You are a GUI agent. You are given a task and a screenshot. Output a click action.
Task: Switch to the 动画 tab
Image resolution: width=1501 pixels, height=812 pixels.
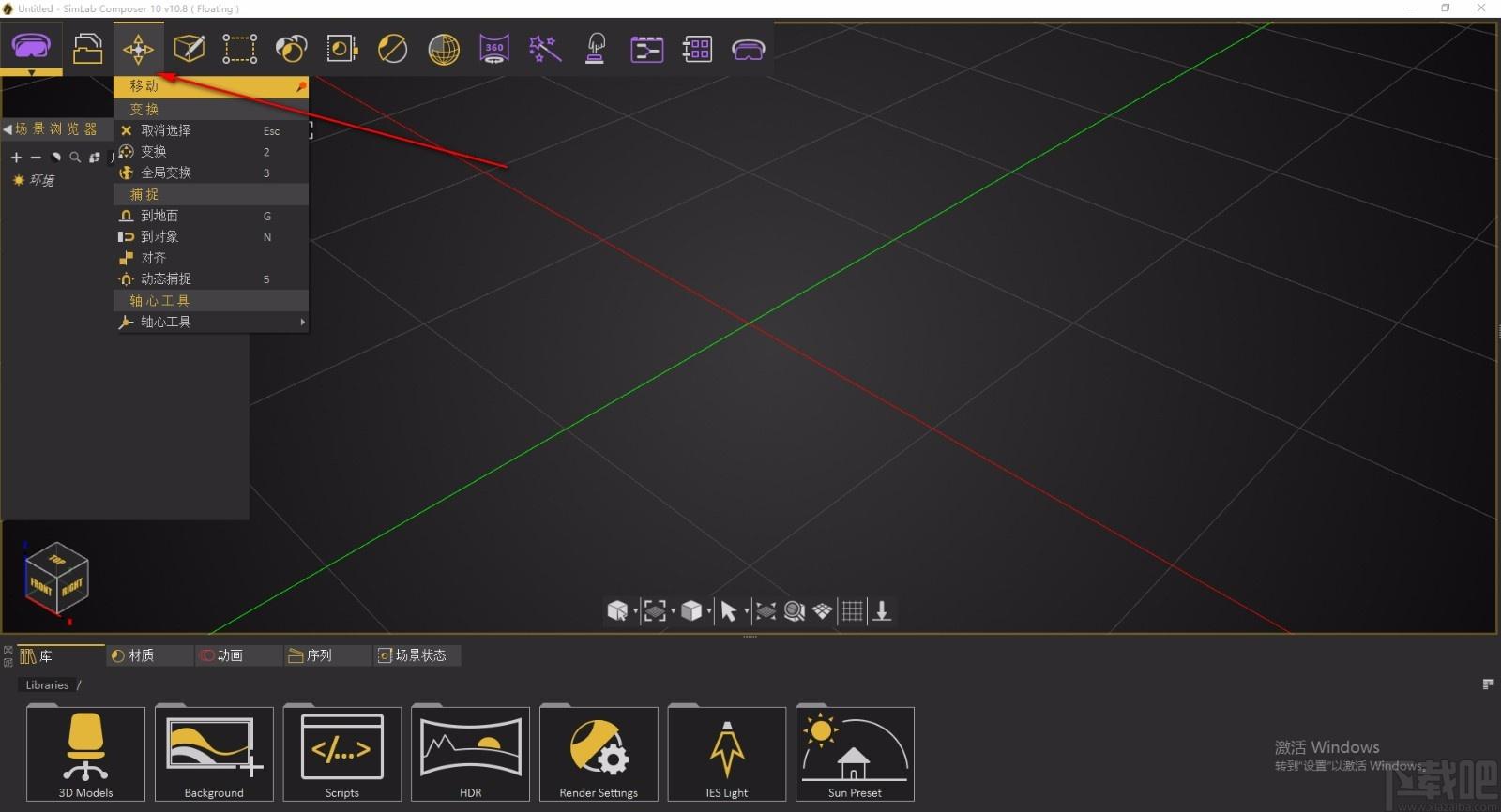point(238,655)
